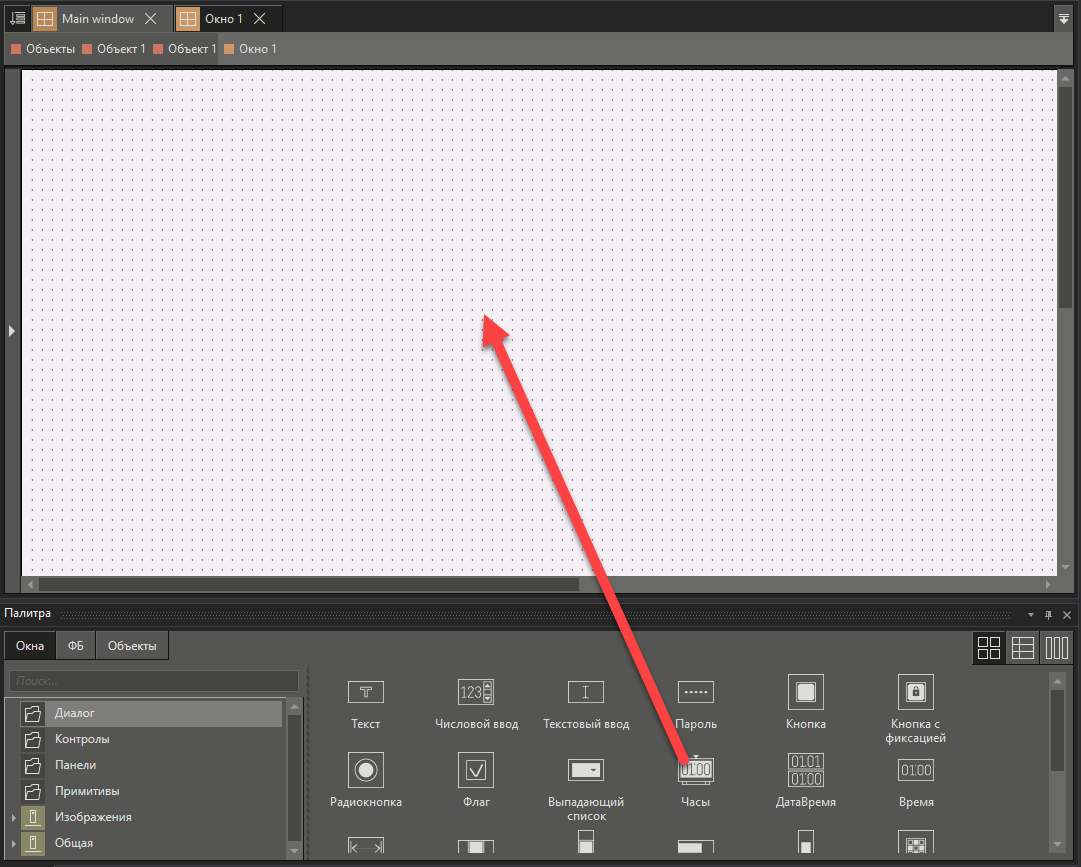Screen dimensions: 1081x867
Task: Pick the Числовой ввод palette element
Action: tap(476, 692)
